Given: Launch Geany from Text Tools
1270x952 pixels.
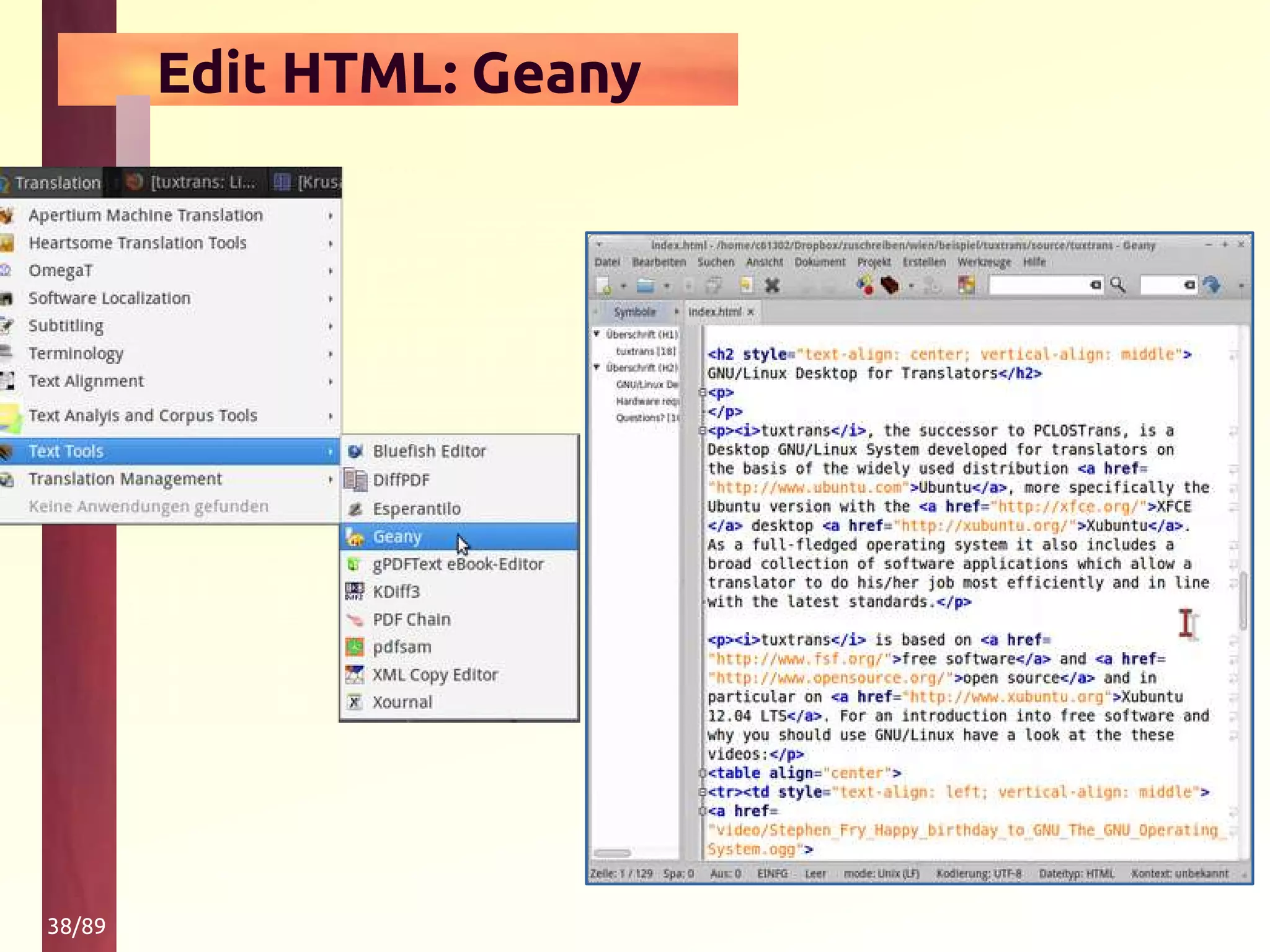Looking at the screenshot, I should click(460, 536).
